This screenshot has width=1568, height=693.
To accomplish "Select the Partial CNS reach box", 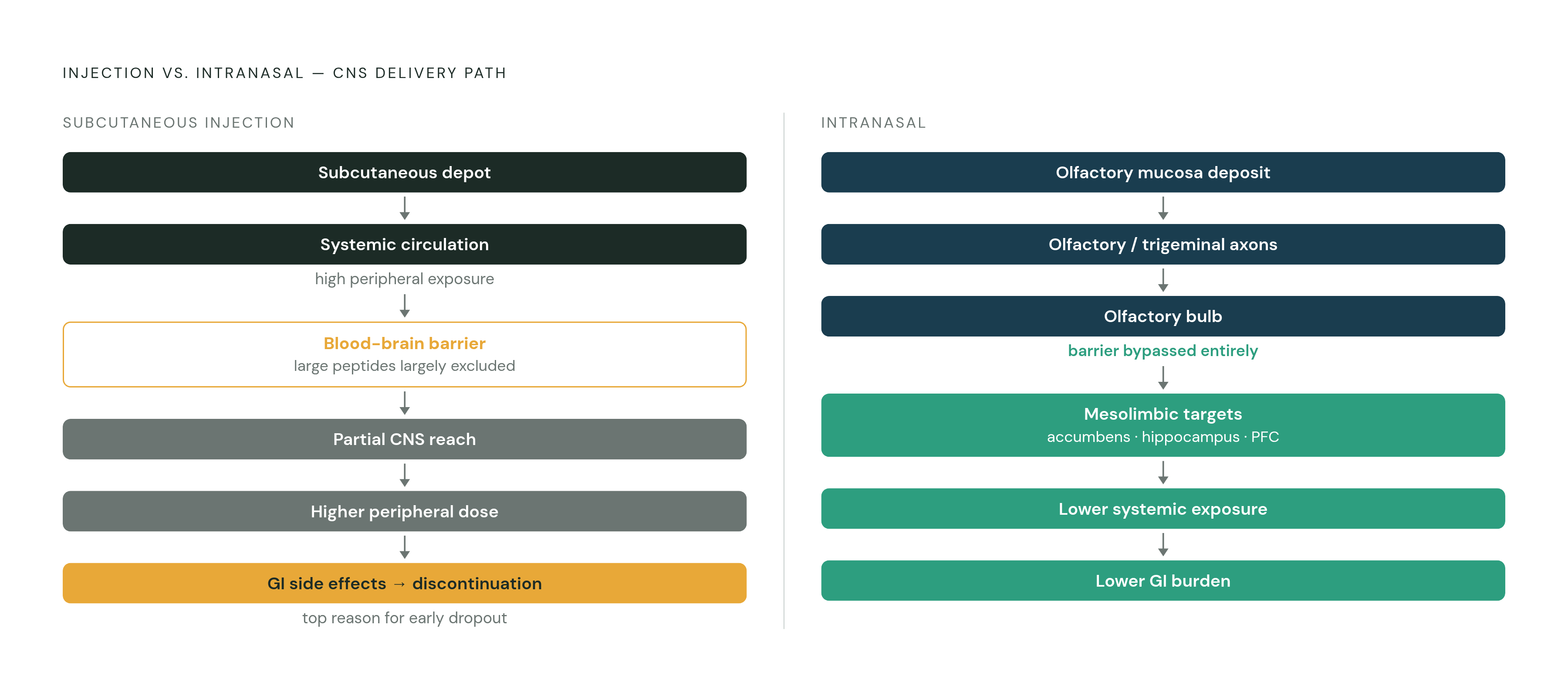I will tap(404, 439).
